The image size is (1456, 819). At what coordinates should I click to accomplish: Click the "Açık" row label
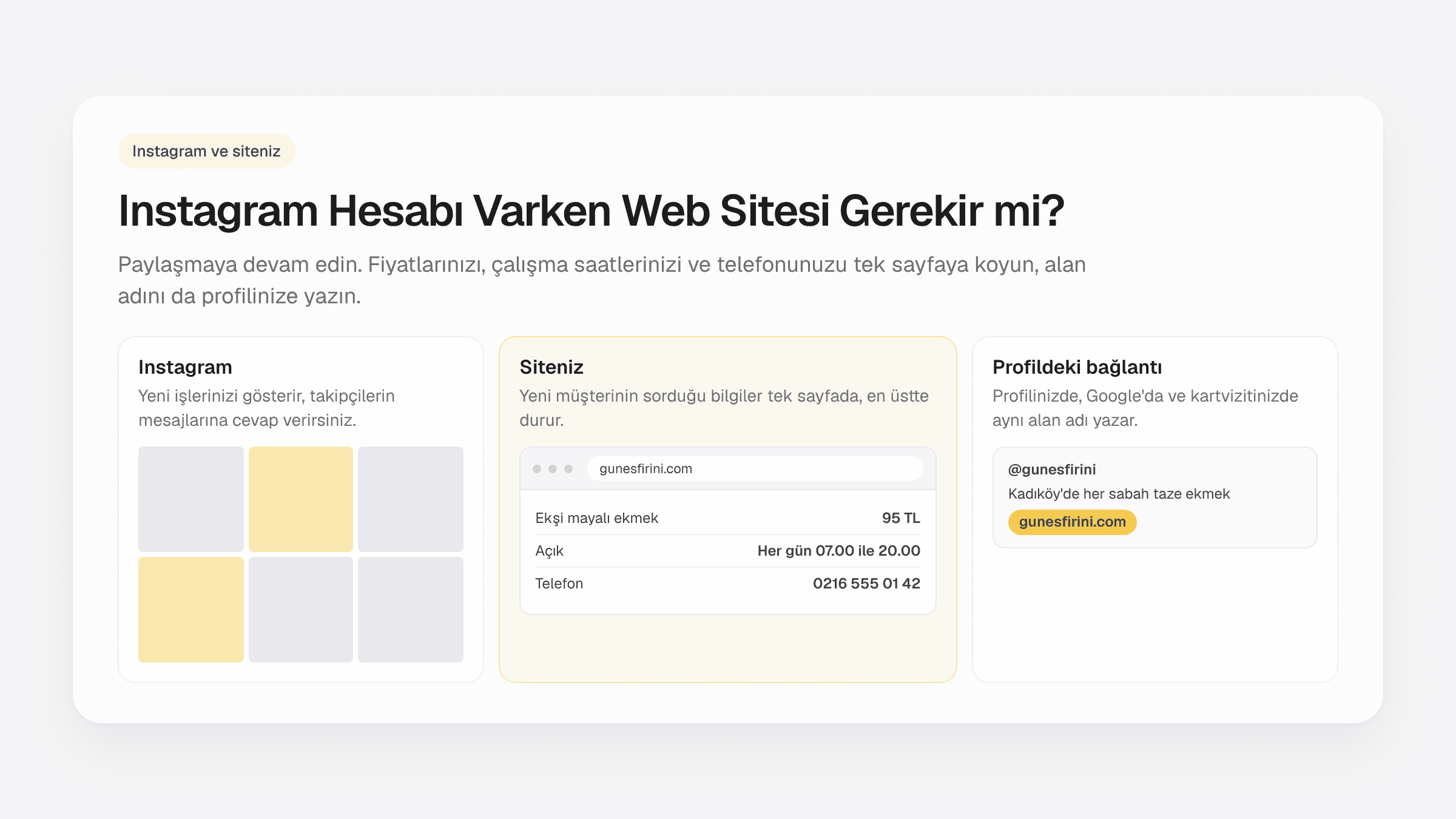549,551
